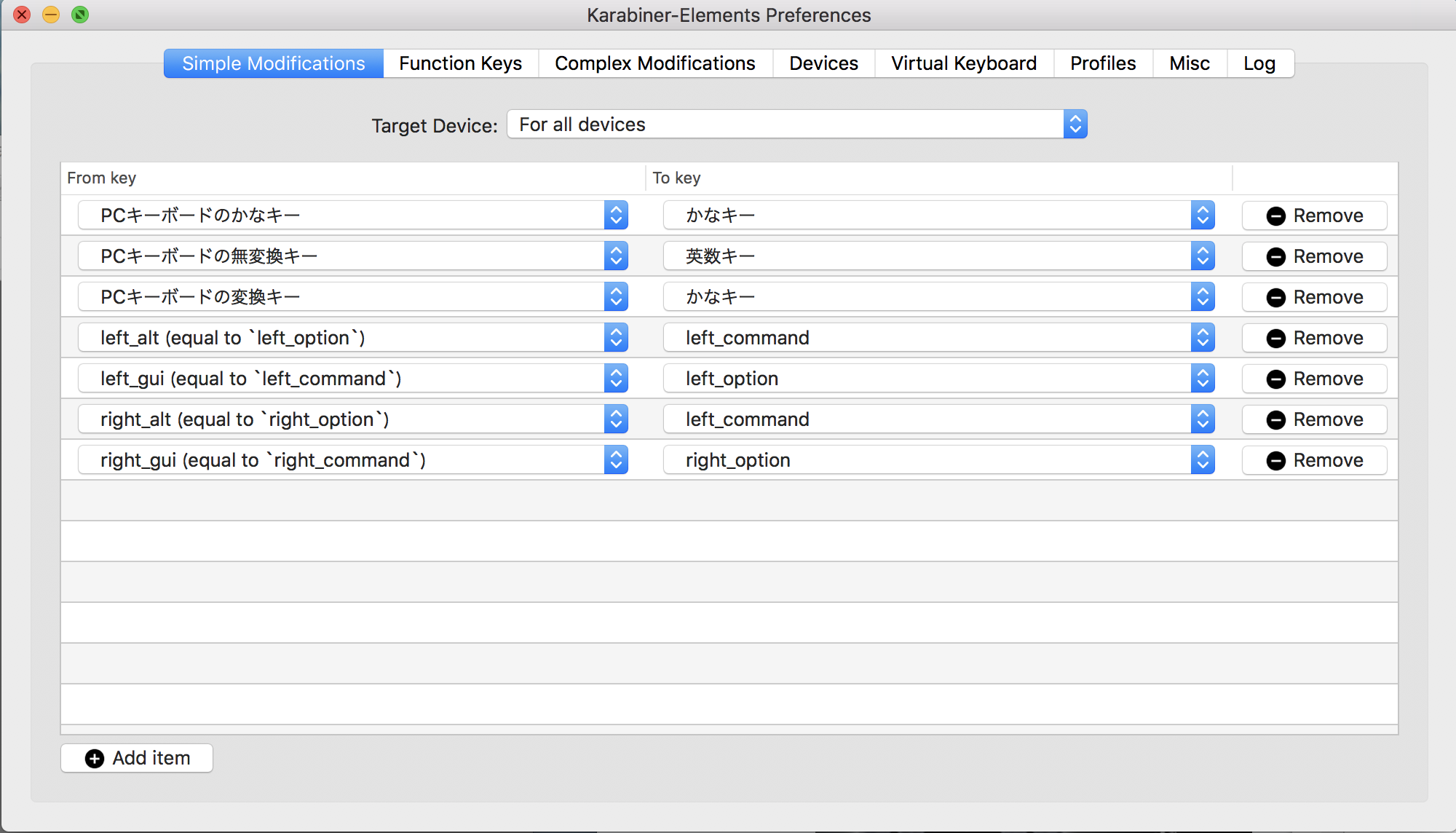Remove the left_gui mapping row
Screen dimensions: 1456x833
(x=1315, y=379)
